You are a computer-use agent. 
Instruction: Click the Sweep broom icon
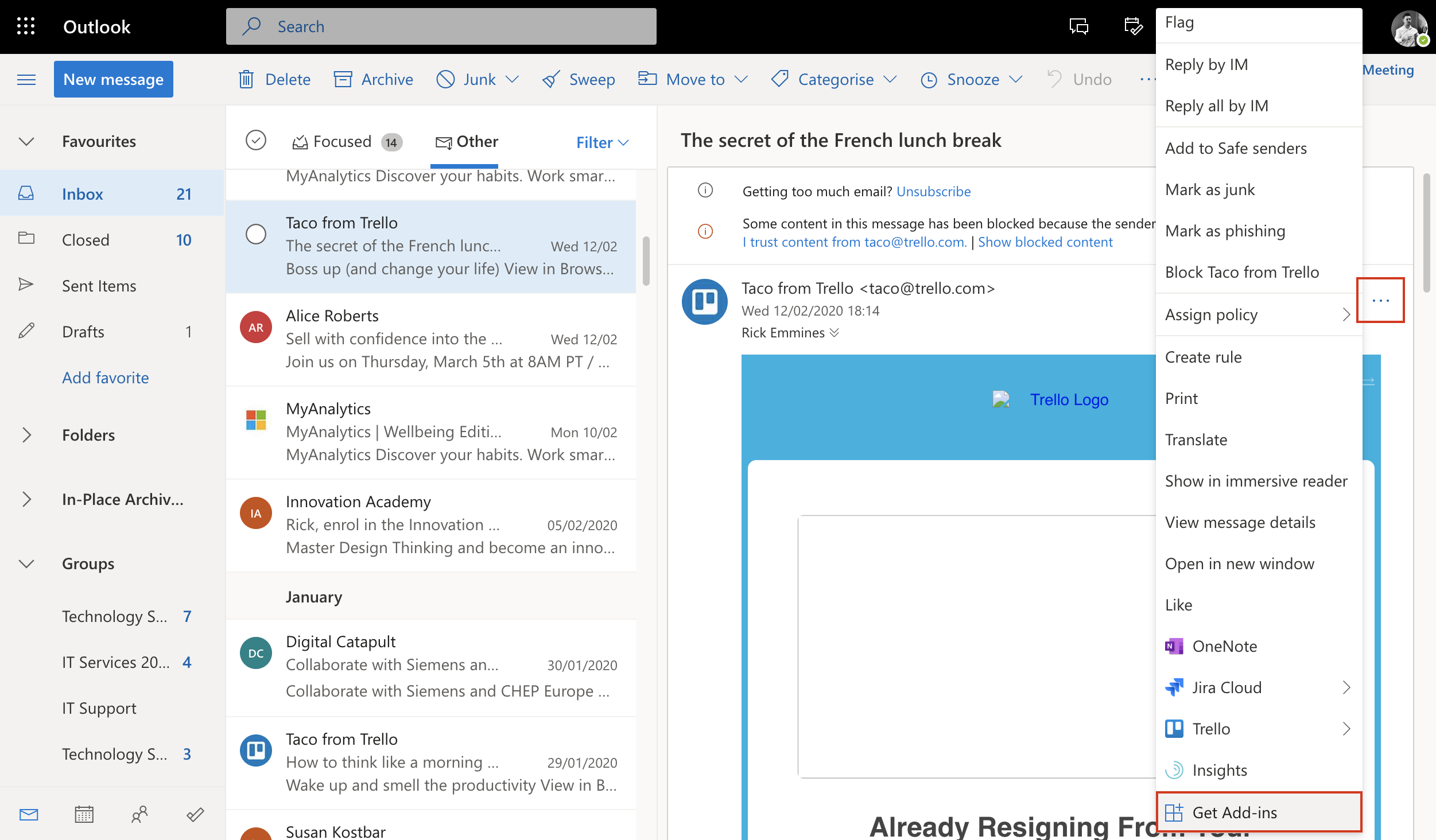pos(551,79)
